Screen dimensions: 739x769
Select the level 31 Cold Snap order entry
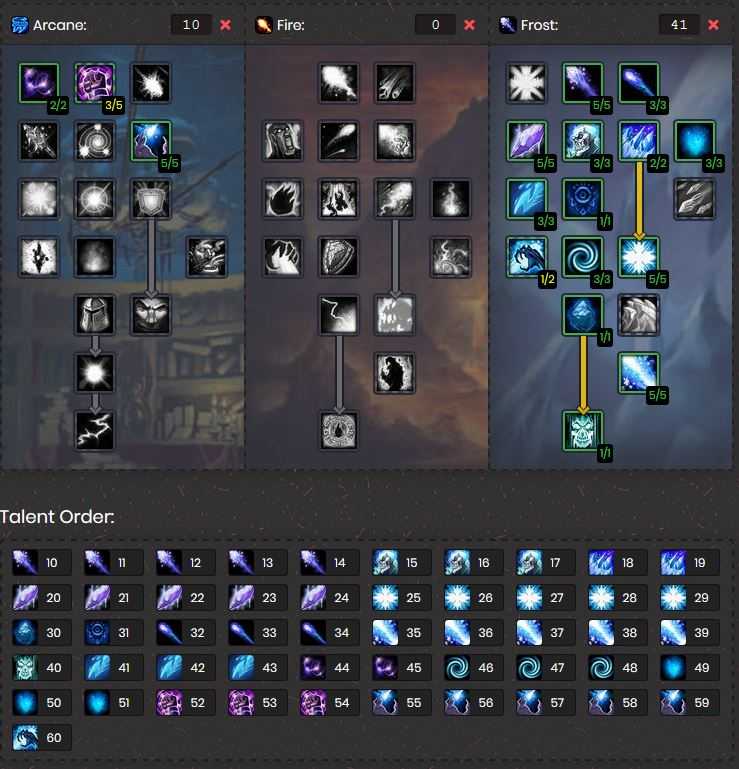[113, 633]
